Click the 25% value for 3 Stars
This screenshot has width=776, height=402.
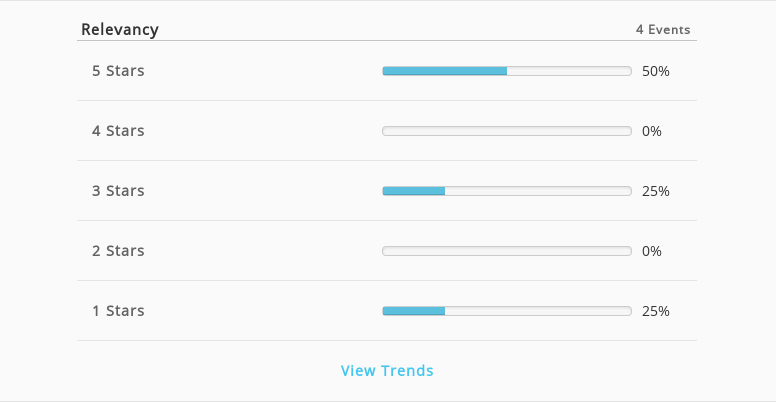(x=656, y=191)
